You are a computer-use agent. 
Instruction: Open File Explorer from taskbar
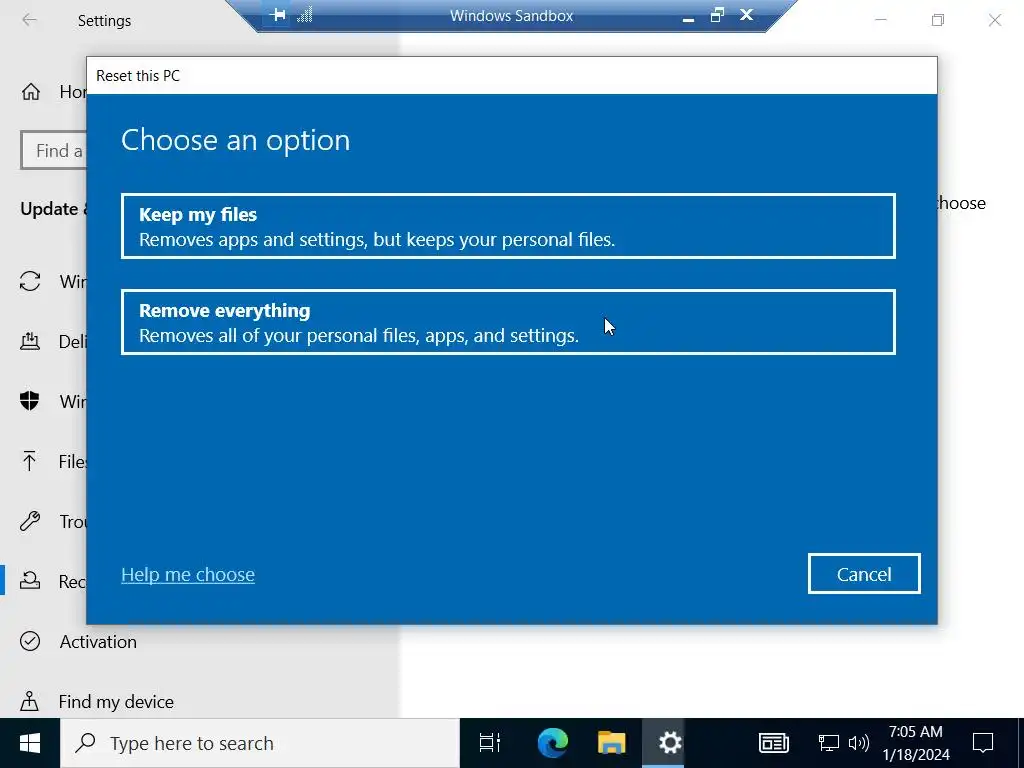pos(611,743)
